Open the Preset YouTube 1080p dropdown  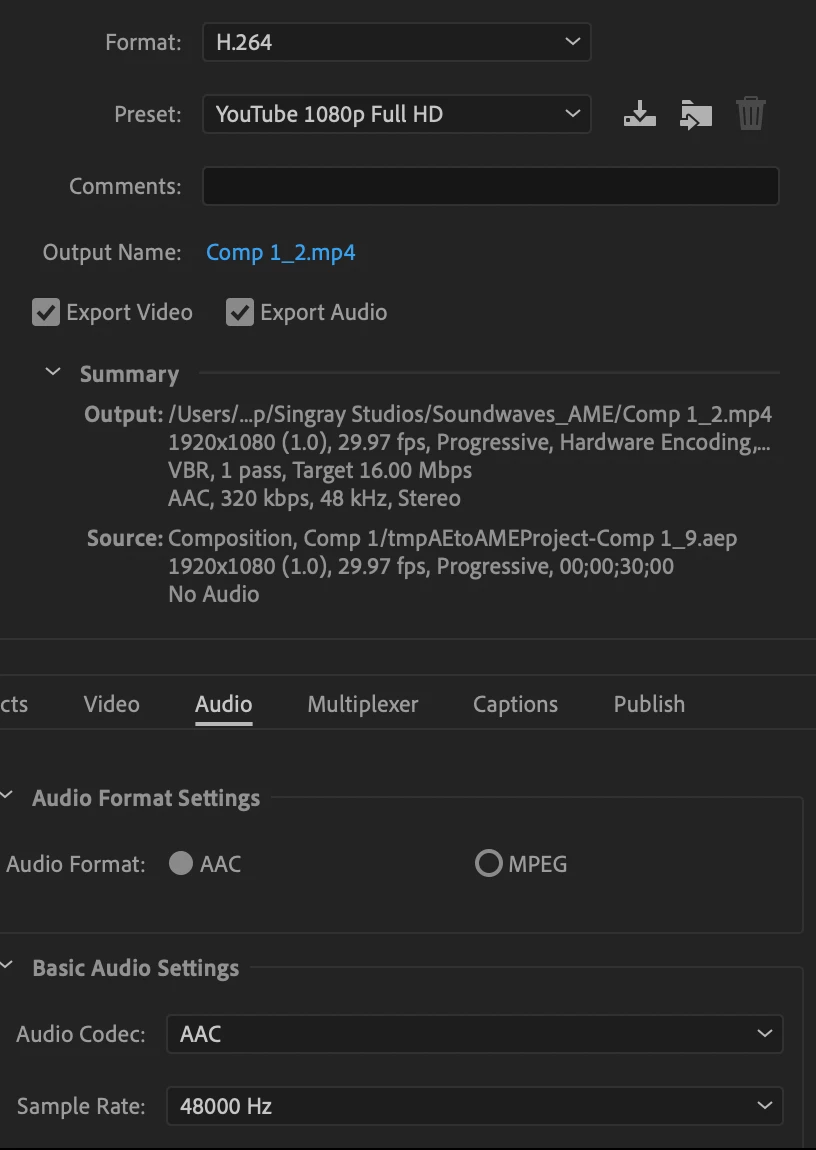coord(397,114)
